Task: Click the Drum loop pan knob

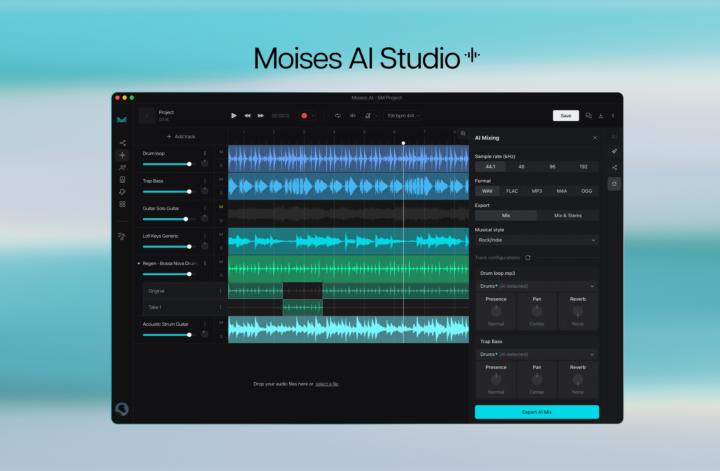Action: (x=205, y=163)
